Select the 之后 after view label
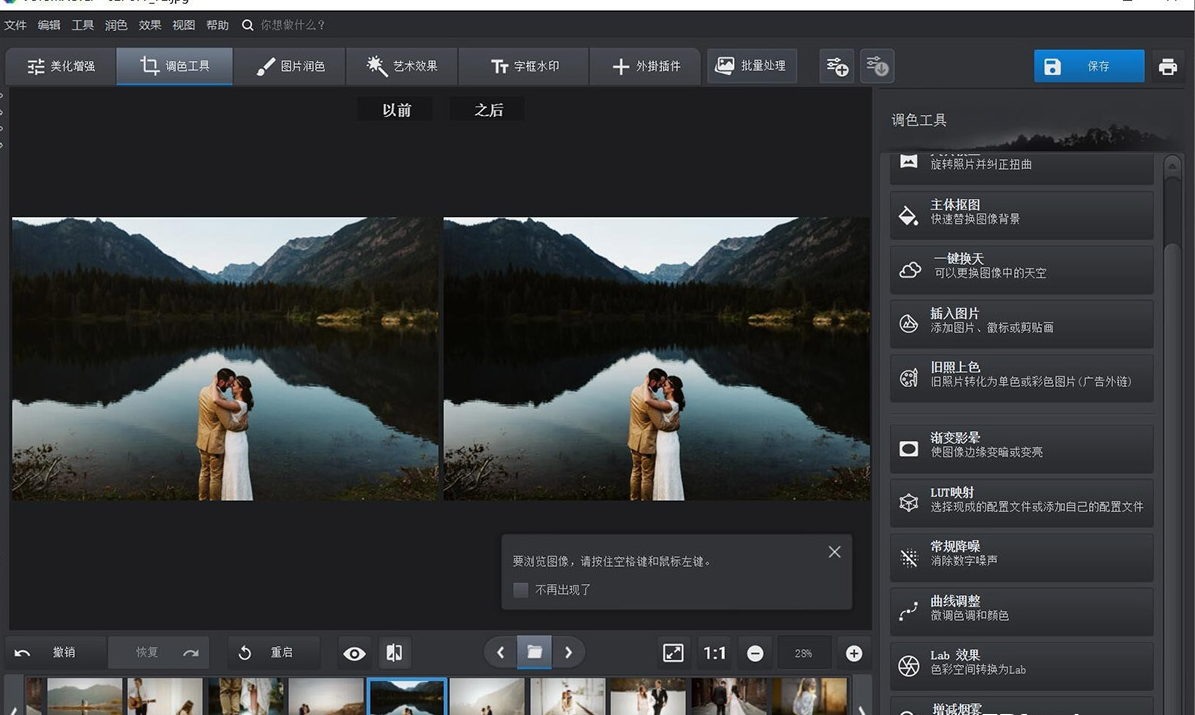The image size is (1195, 715). (x=488, y=110)
